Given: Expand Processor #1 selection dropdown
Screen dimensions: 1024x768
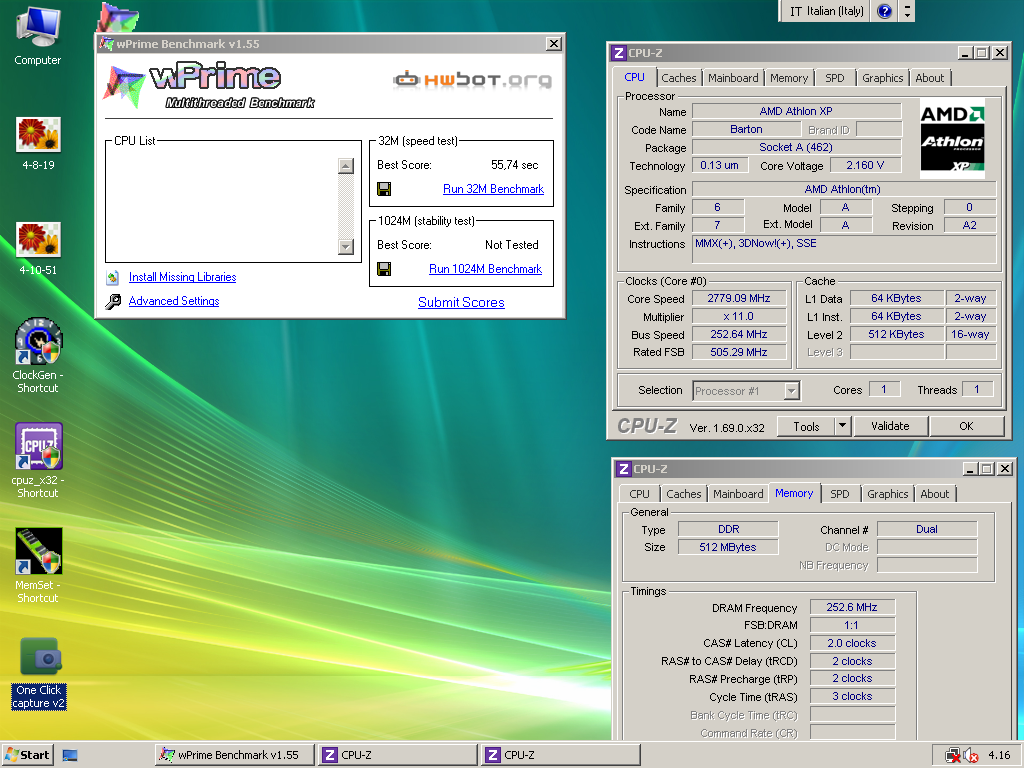Looking at the screenshot, I should tap(792, 391).
